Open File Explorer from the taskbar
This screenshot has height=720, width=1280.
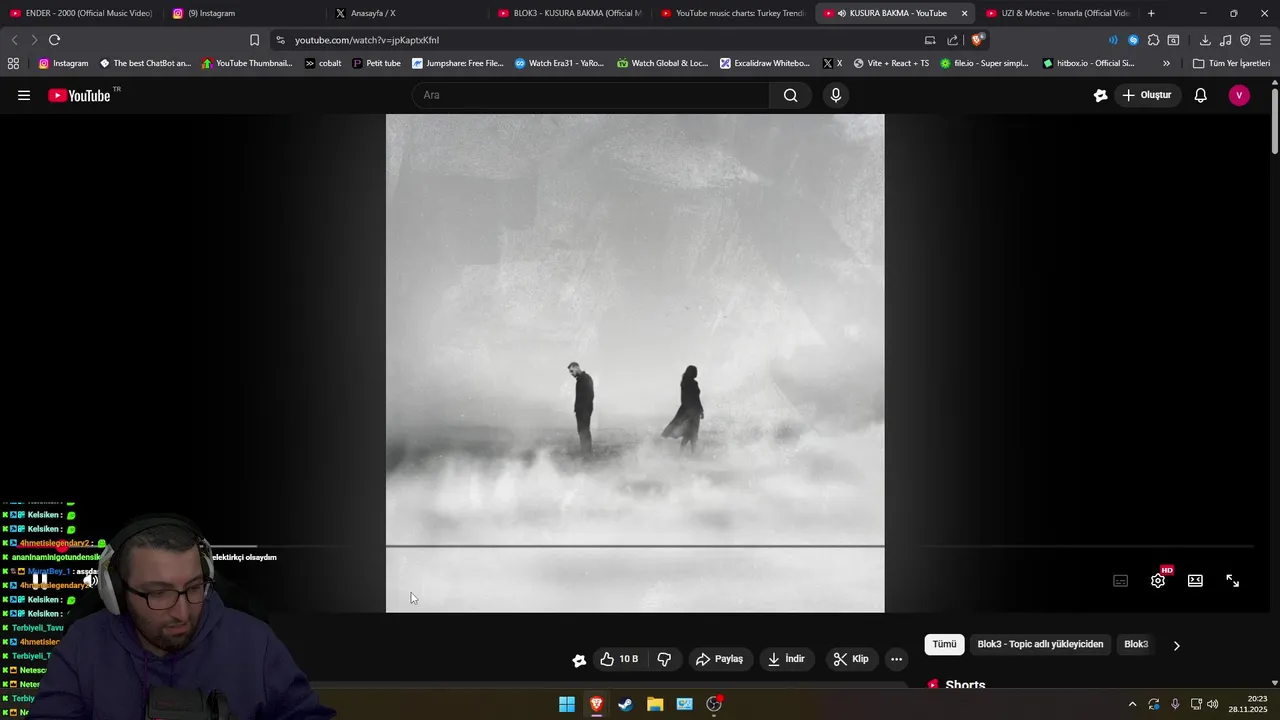[x=655, y=704]
